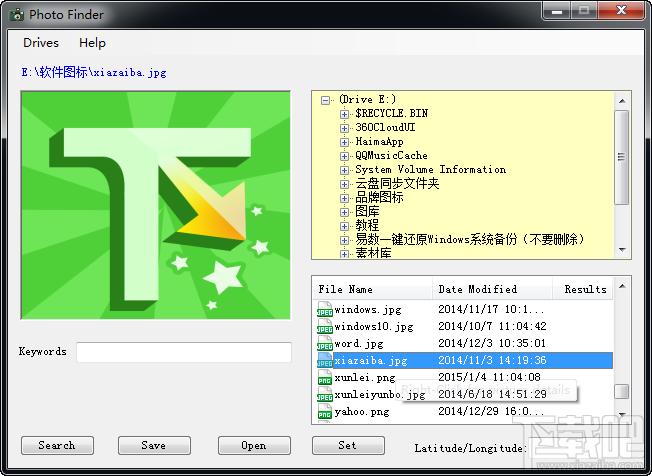Click the folder tree scrollbar thumb
This screenshot has height=476, width=652.
tap(622, 157)
